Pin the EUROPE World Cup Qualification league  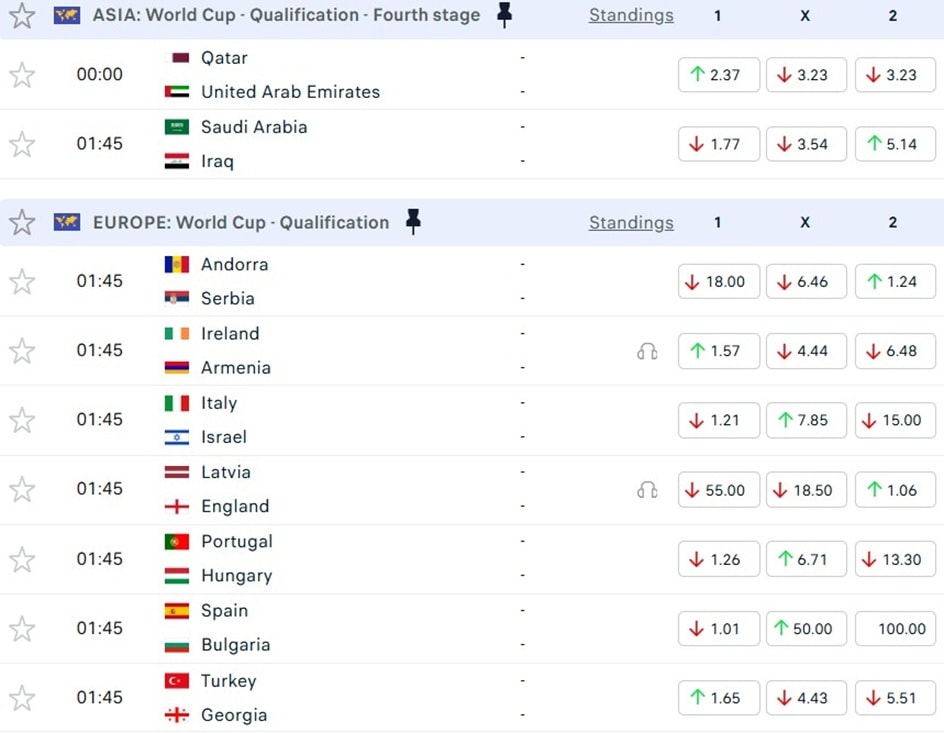tap(413, 222)
